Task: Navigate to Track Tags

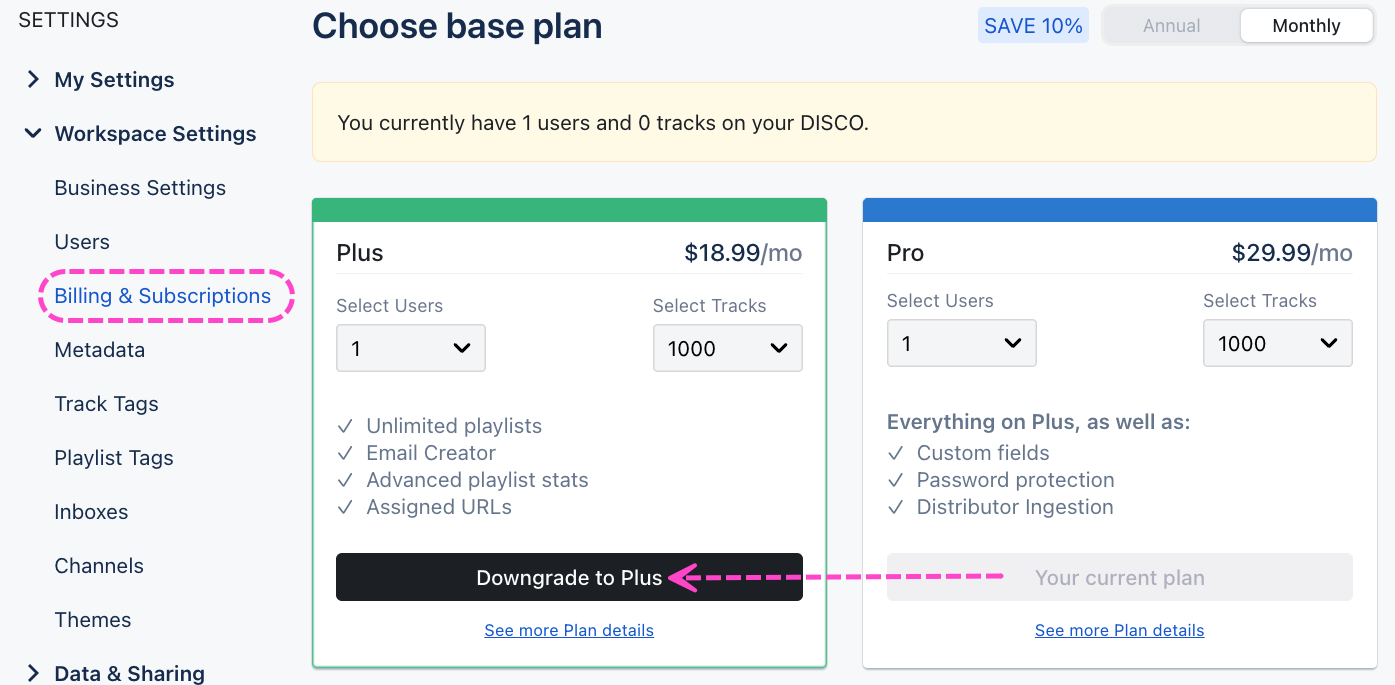Action: (107, 404)
